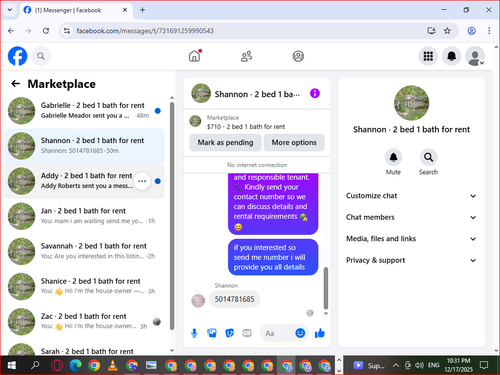Open Savannah conversation

tap(84, 251)
